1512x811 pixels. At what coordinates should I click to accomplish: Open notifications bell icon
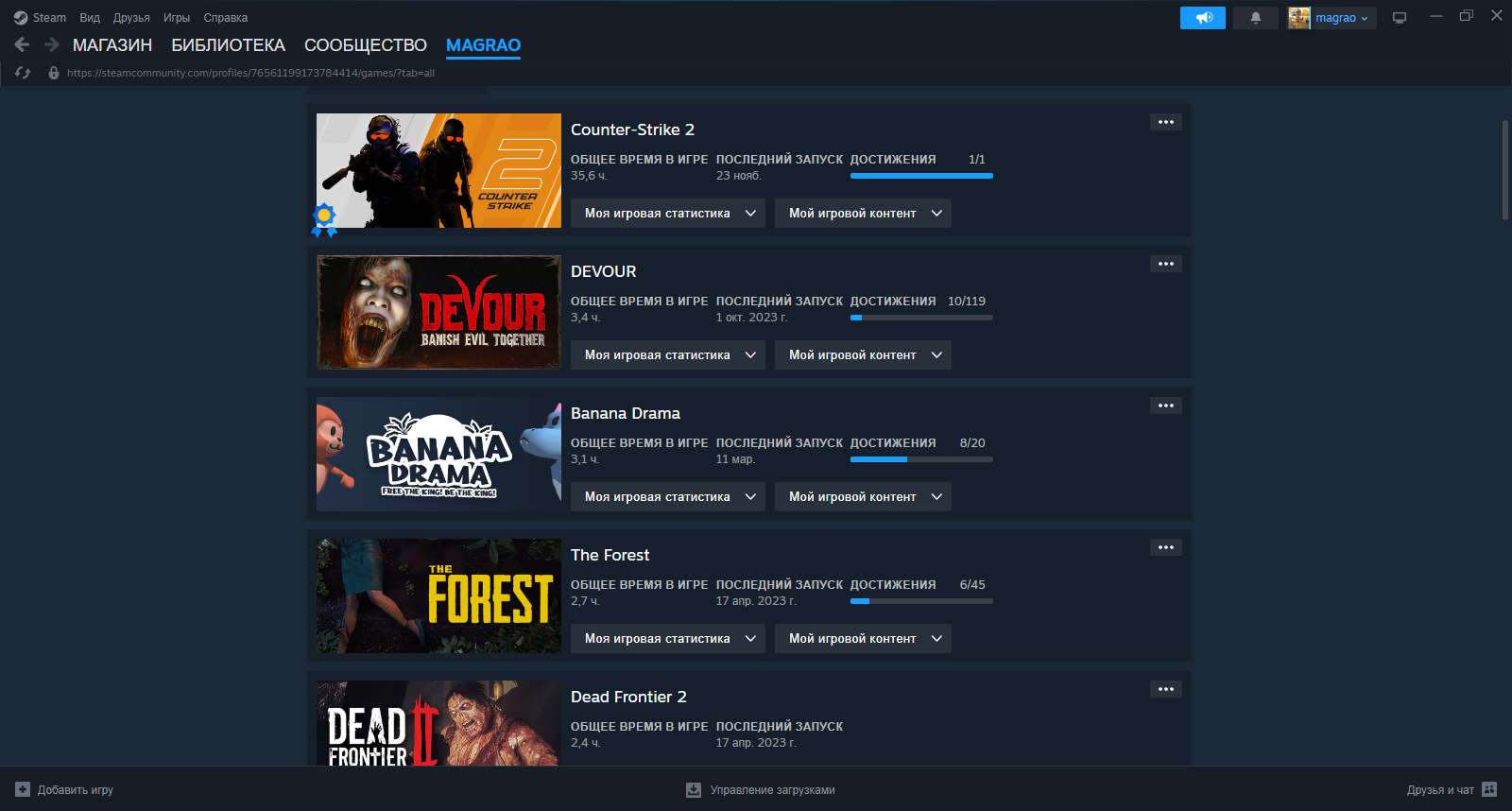tap(1256, 18)
